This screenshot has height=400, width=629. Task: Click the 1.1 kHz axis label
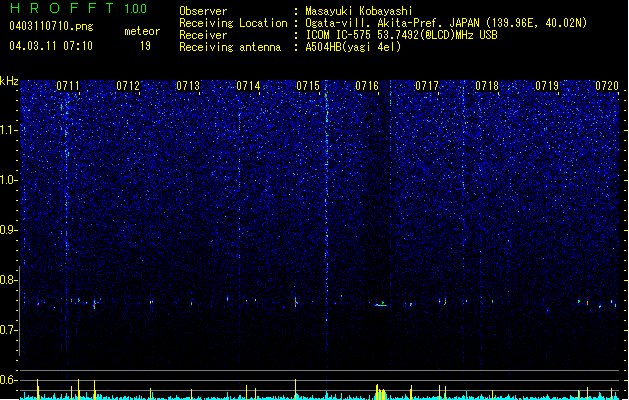(x=9, y=130)
